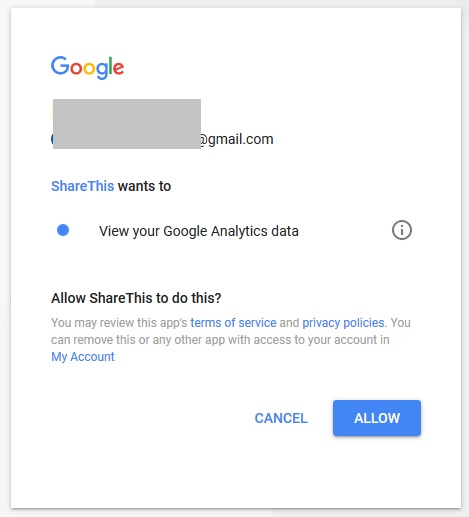Click the empty space left of CANCEL
This screenshot has height=517, width=469.
coord(150,418)
